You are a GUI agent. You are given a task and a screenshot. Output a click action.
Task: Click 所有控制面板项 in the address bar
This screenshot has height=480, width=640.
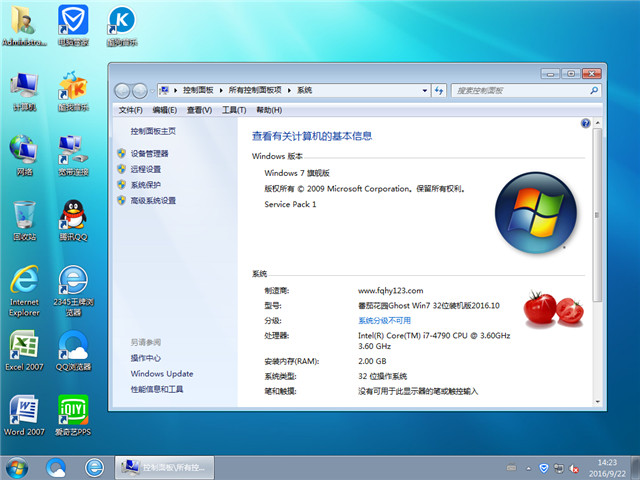(255, 90)
